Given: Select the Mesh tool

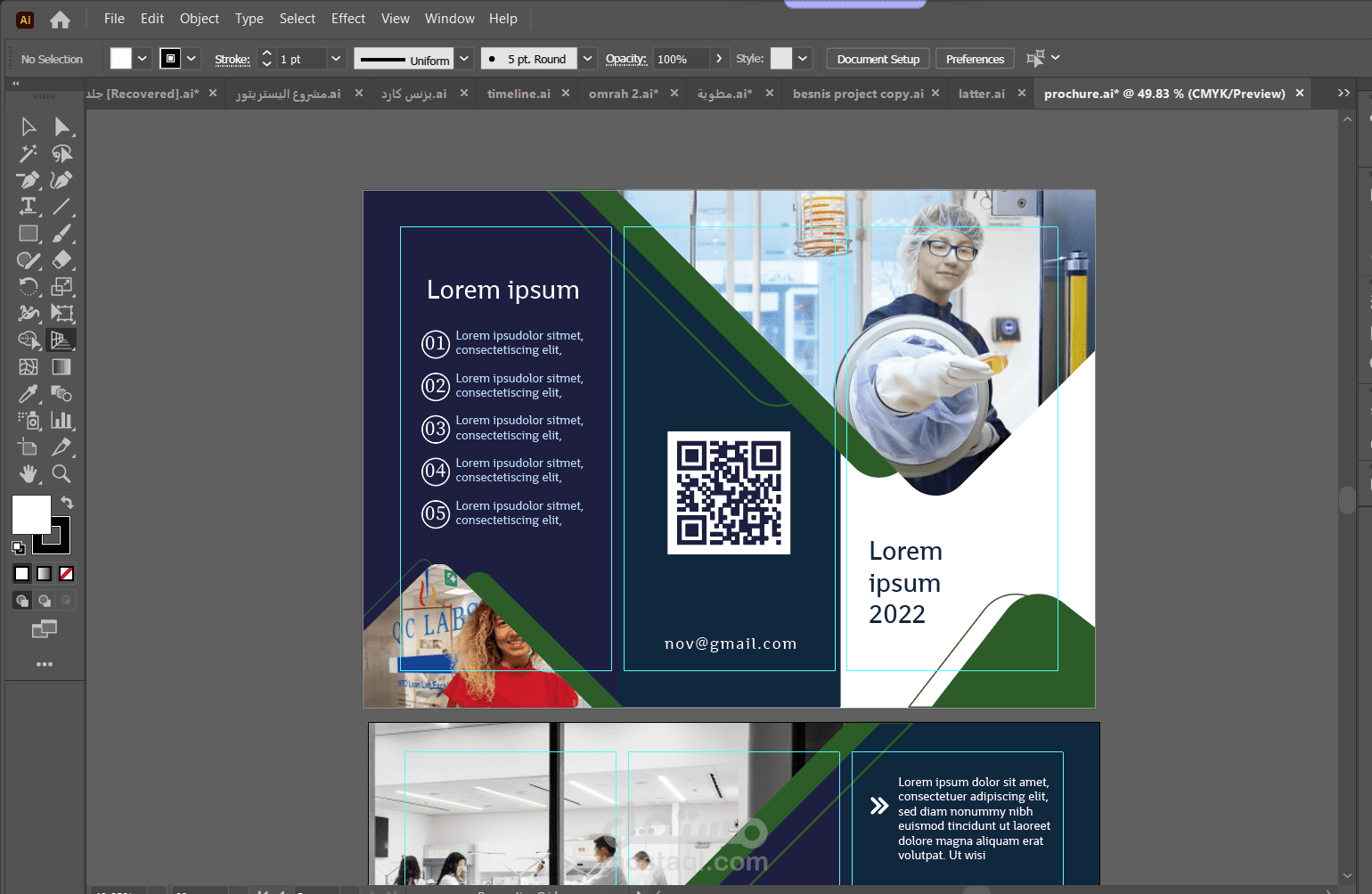Looking at the screenshot, I should [29, 367].
